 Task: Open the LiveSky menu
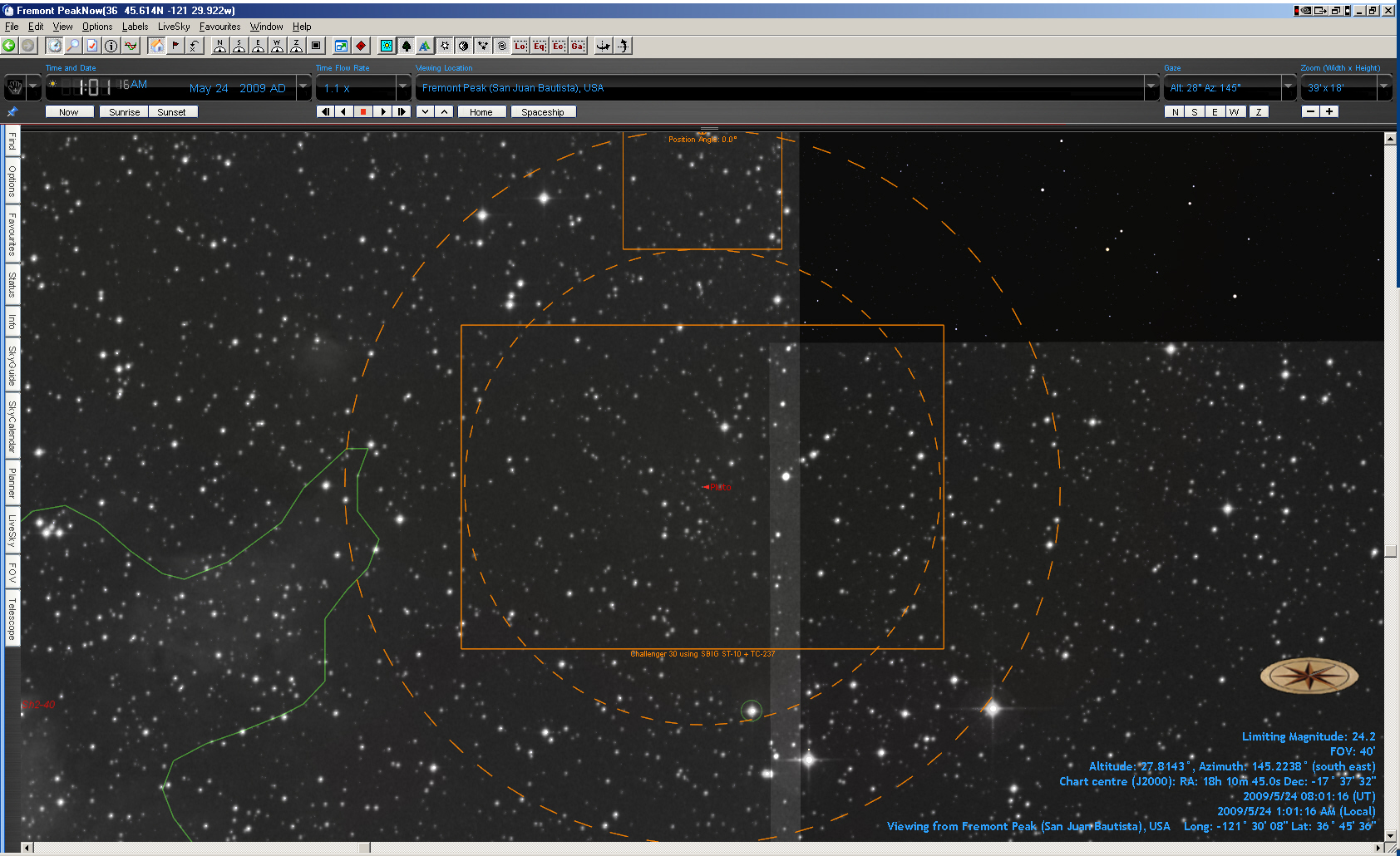[174, 27]
